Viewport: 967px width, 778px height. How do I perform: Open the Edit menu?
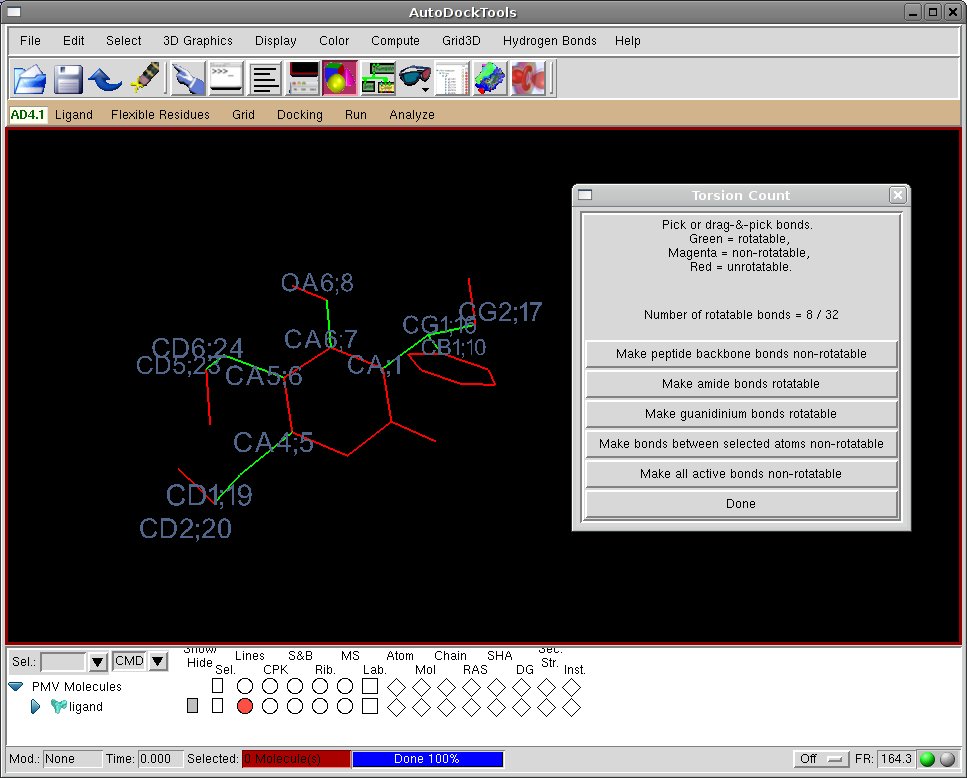click(73, 41)
